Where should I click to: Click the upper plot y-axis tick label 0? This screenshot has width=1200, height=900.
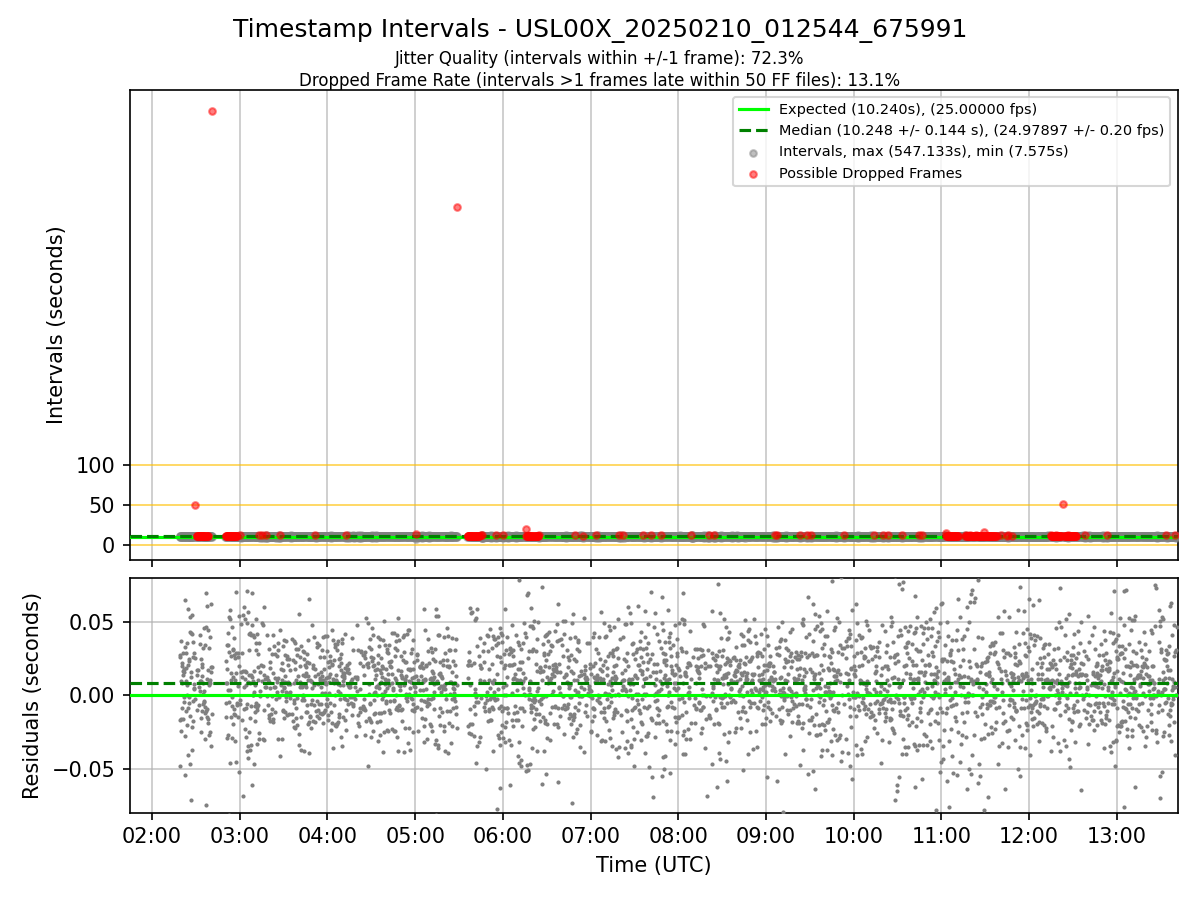[x=110, y=545]
